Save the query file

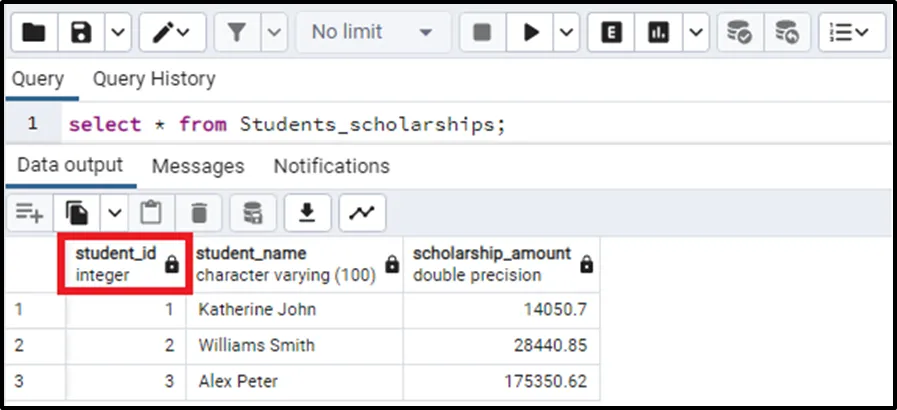click(x=82, y=33)
